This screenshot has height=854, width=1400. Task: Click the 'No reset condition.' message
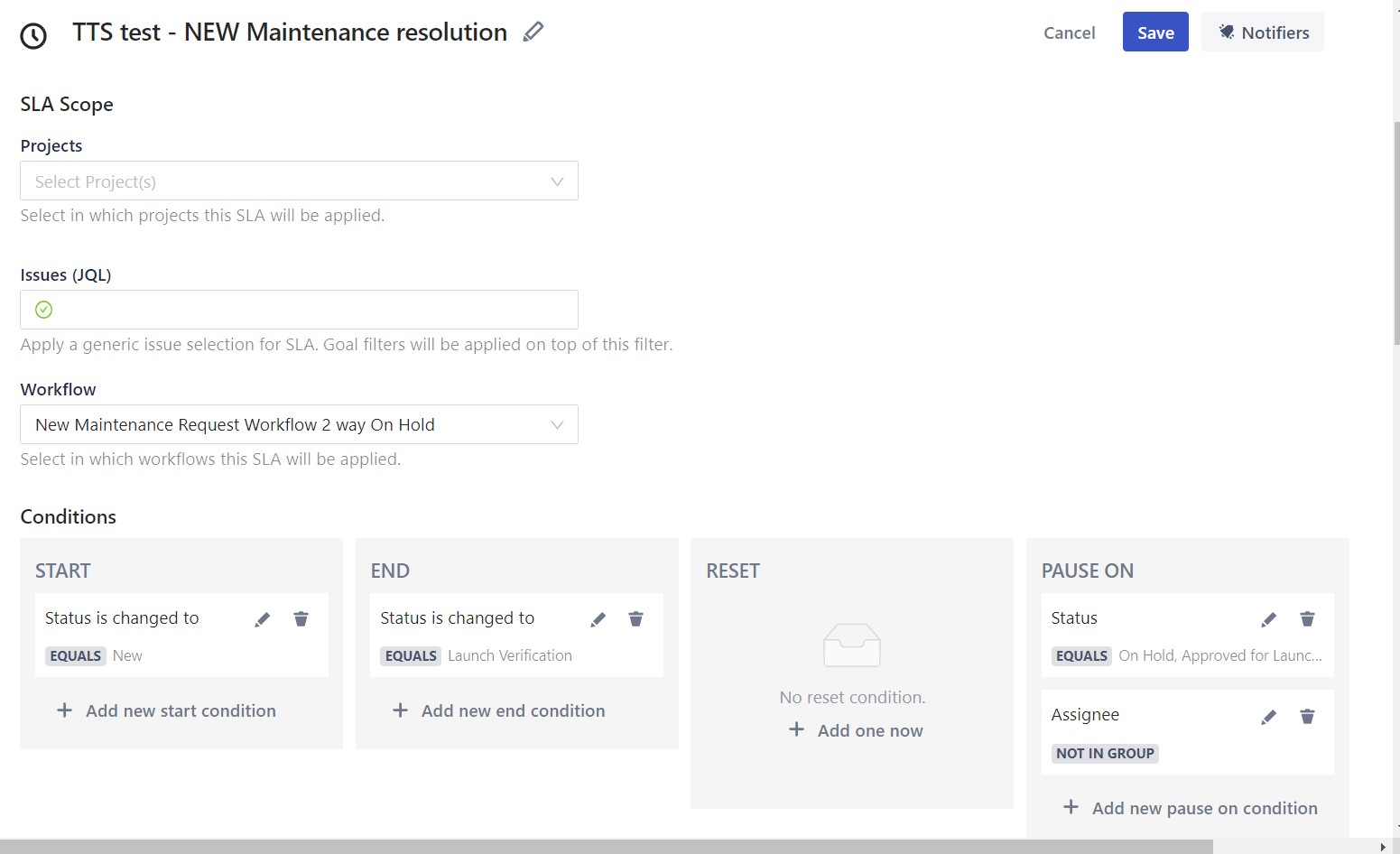coord(852,697)
